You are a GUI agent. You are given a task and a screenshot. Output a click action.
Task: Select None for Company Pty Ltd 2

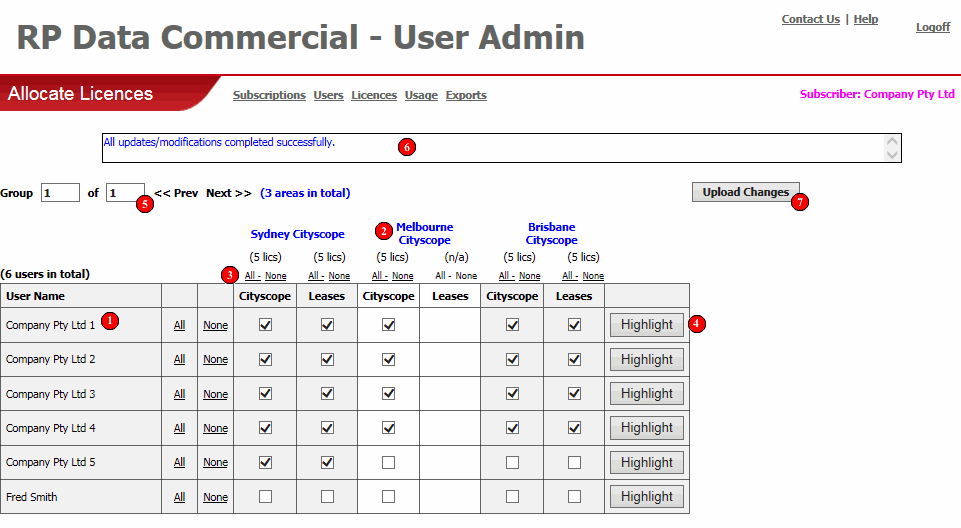(215, 360)
